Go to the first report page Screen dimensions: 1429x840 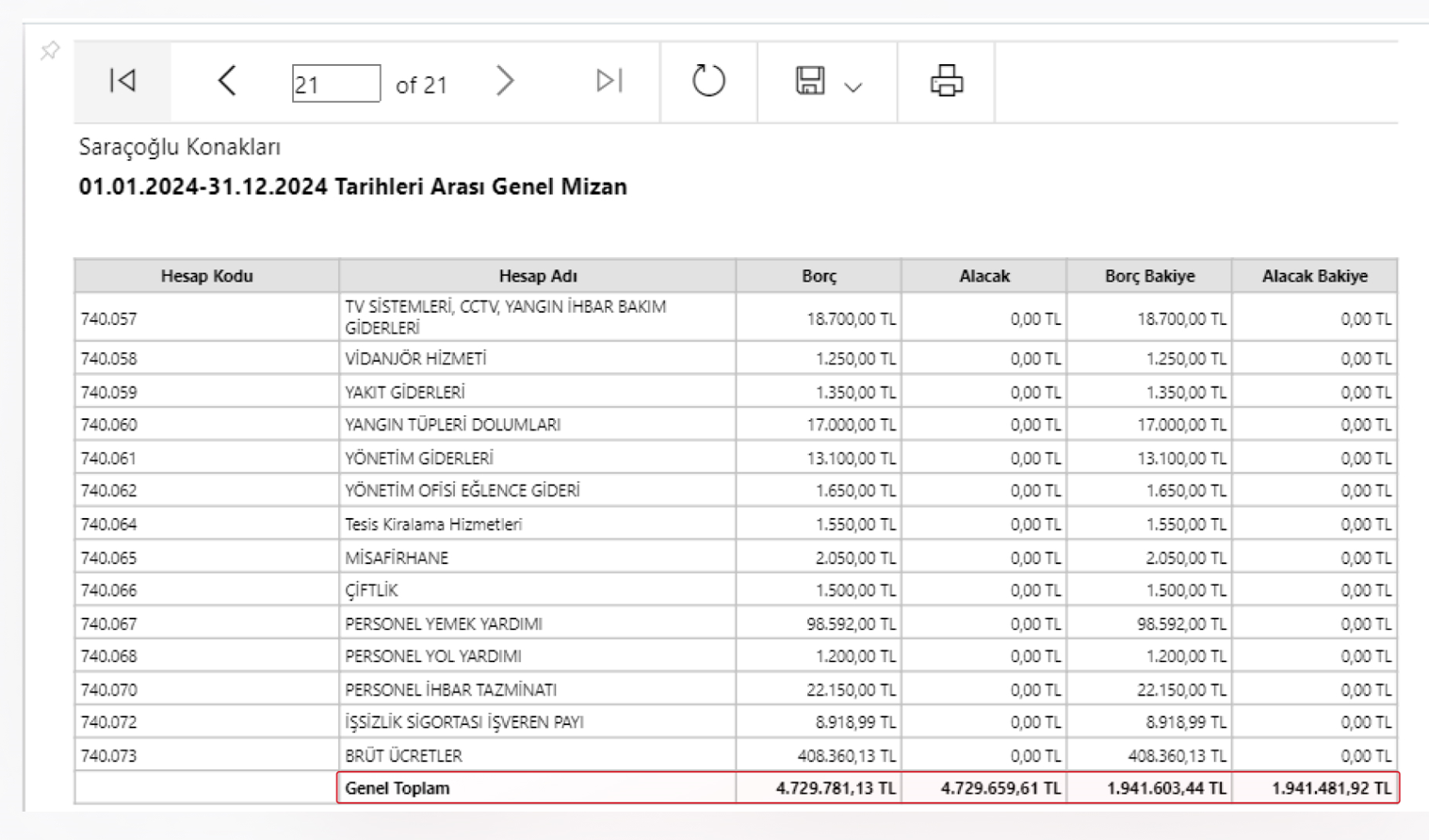pyautogui.click(x=122, y=81)
